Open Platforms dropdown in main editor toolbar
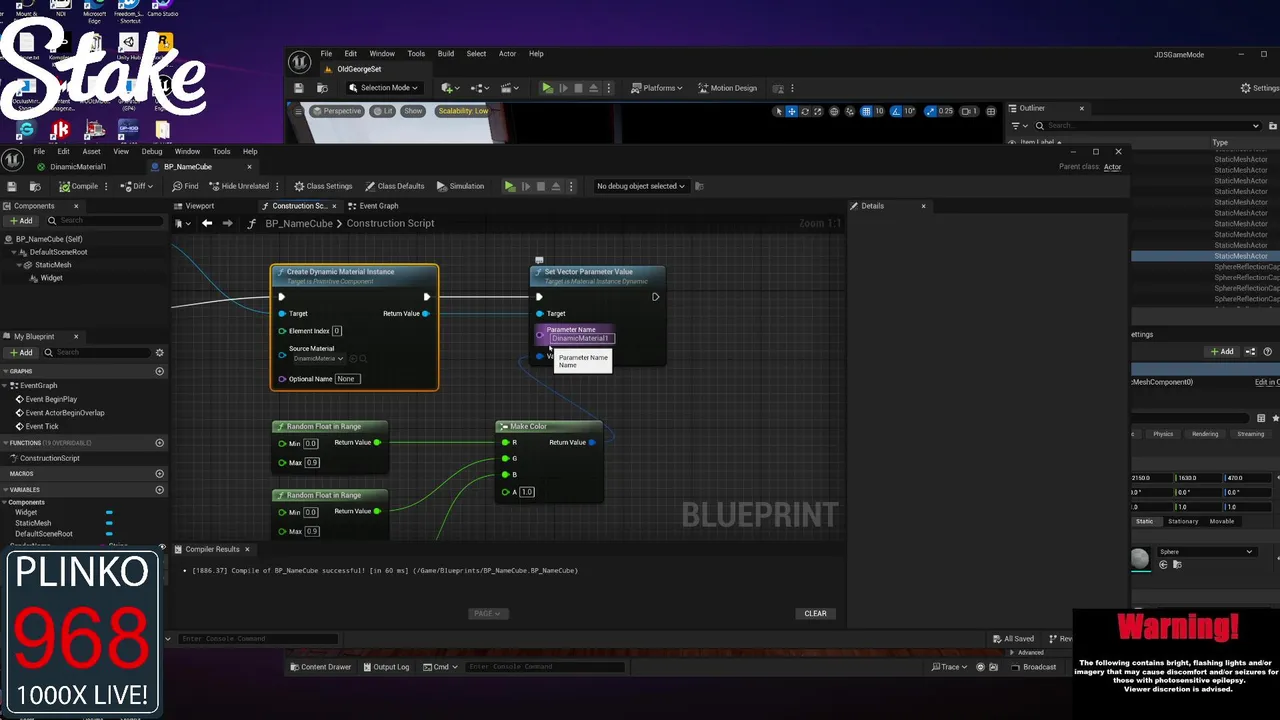Image resolution: width=1280 pixels, height=720 pixels. click(x=657, y=88)
